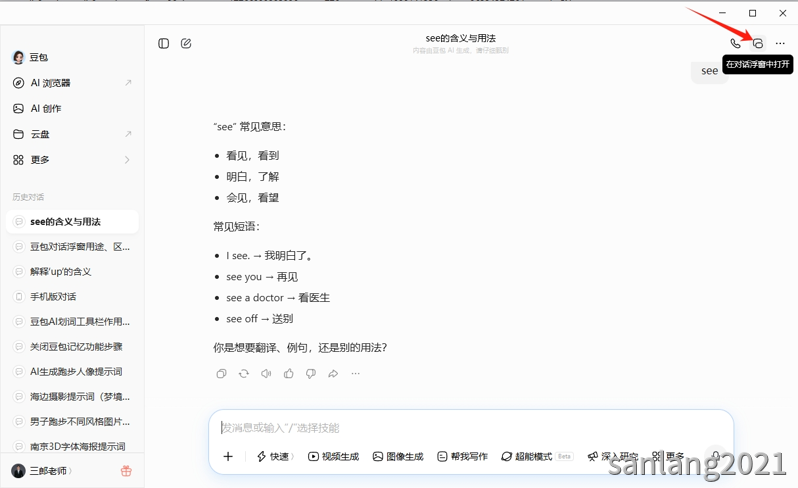The height and width of the screenshot is (488, 798).
Task: Select 帮我写作 skill
Action: 463,456
